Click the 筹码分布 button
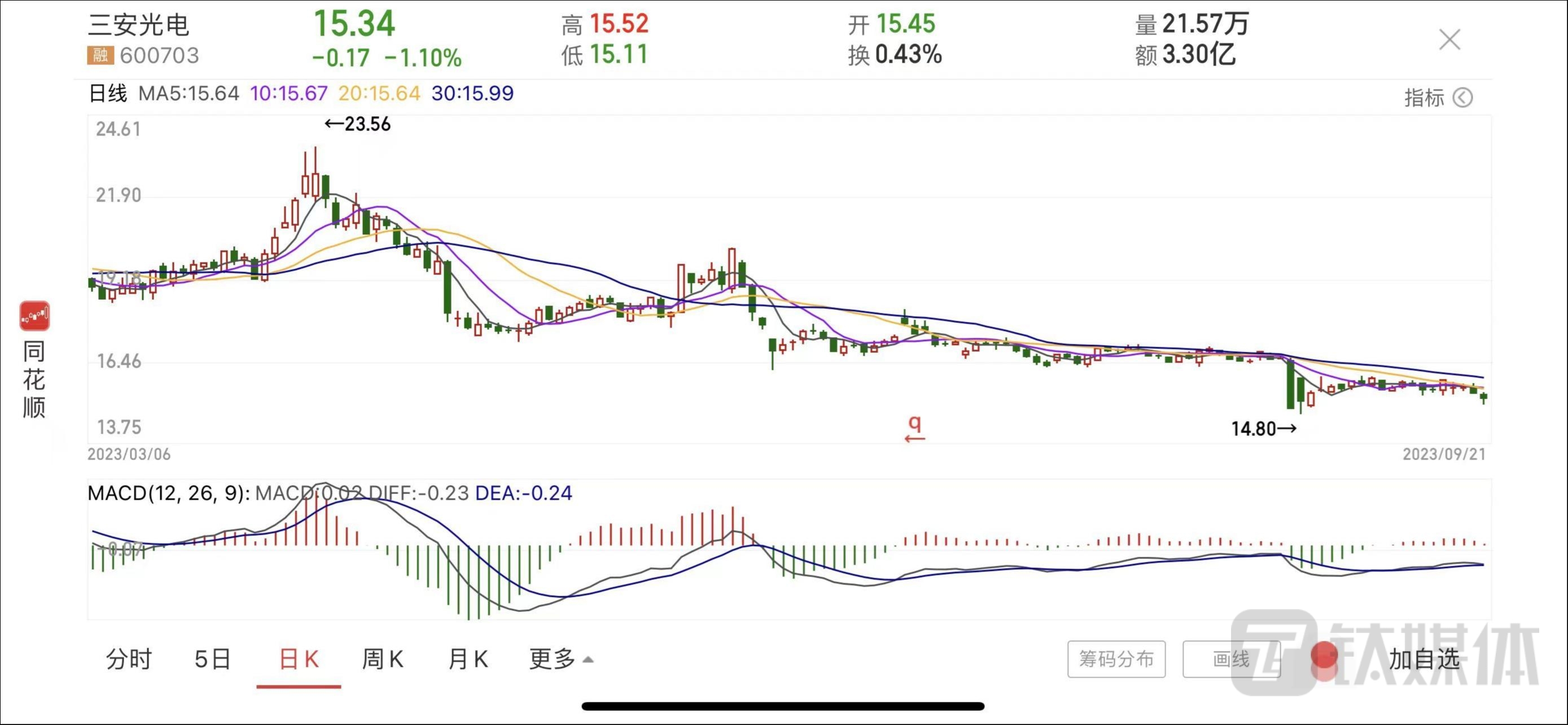 pyautogui.click(x=1116, y=658)
